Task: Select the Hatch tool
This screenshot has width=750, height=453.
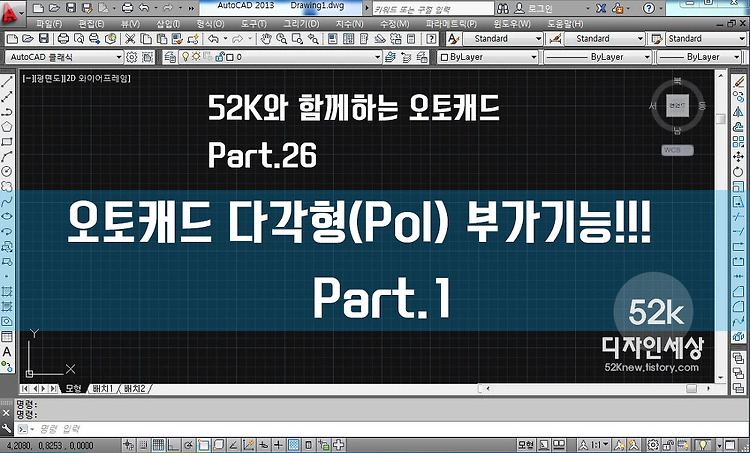Action: click(x=7, y=291)
